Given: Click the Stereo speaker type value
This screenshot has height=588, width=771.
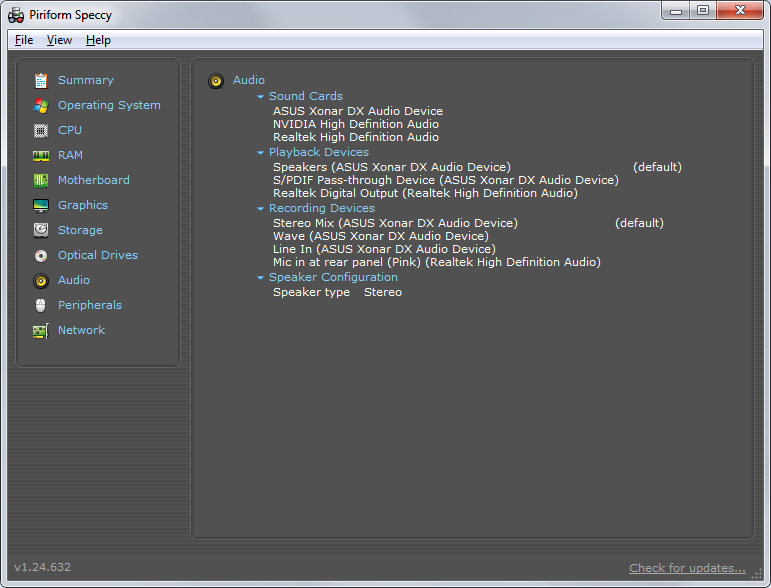Looking at the screenshot, I should (383, 293).
